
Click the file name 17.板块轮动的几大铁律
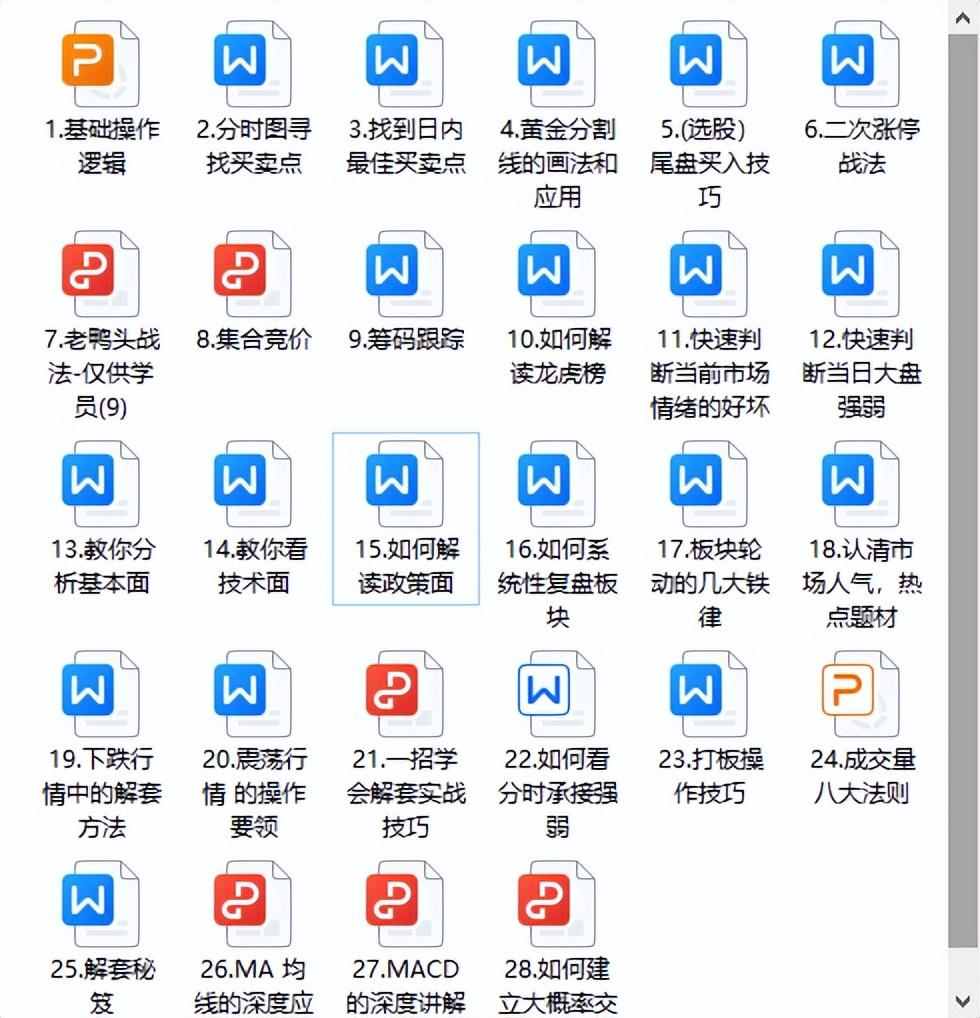pyautogui.click(x=709, y=583)
